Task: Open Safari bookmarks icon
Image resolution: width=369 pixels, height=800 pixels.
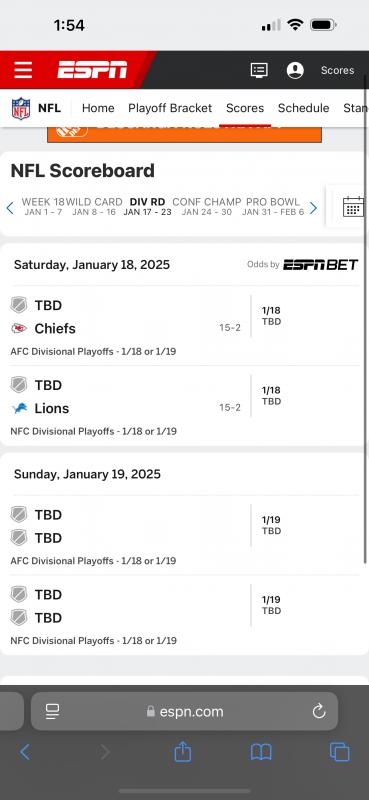Action: pos(261,752)
